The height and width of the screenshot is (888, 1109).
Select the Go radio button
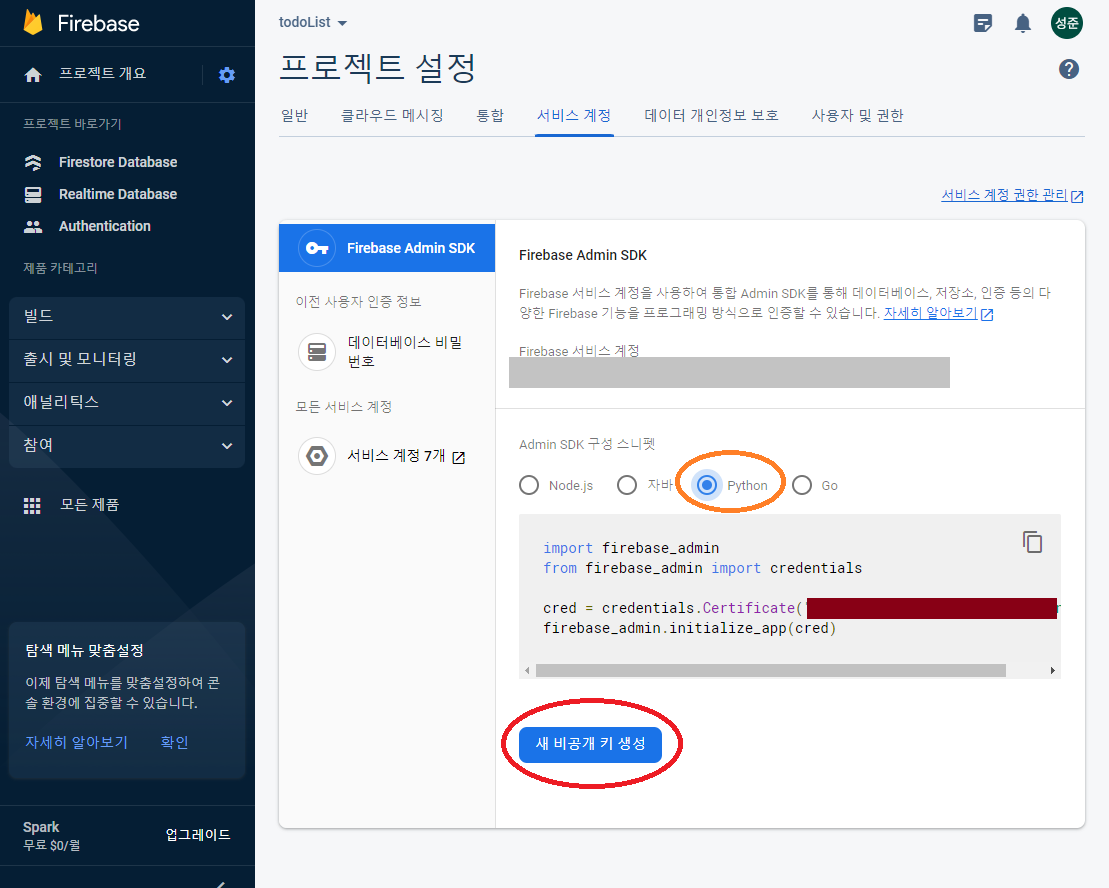coord(802,485)
